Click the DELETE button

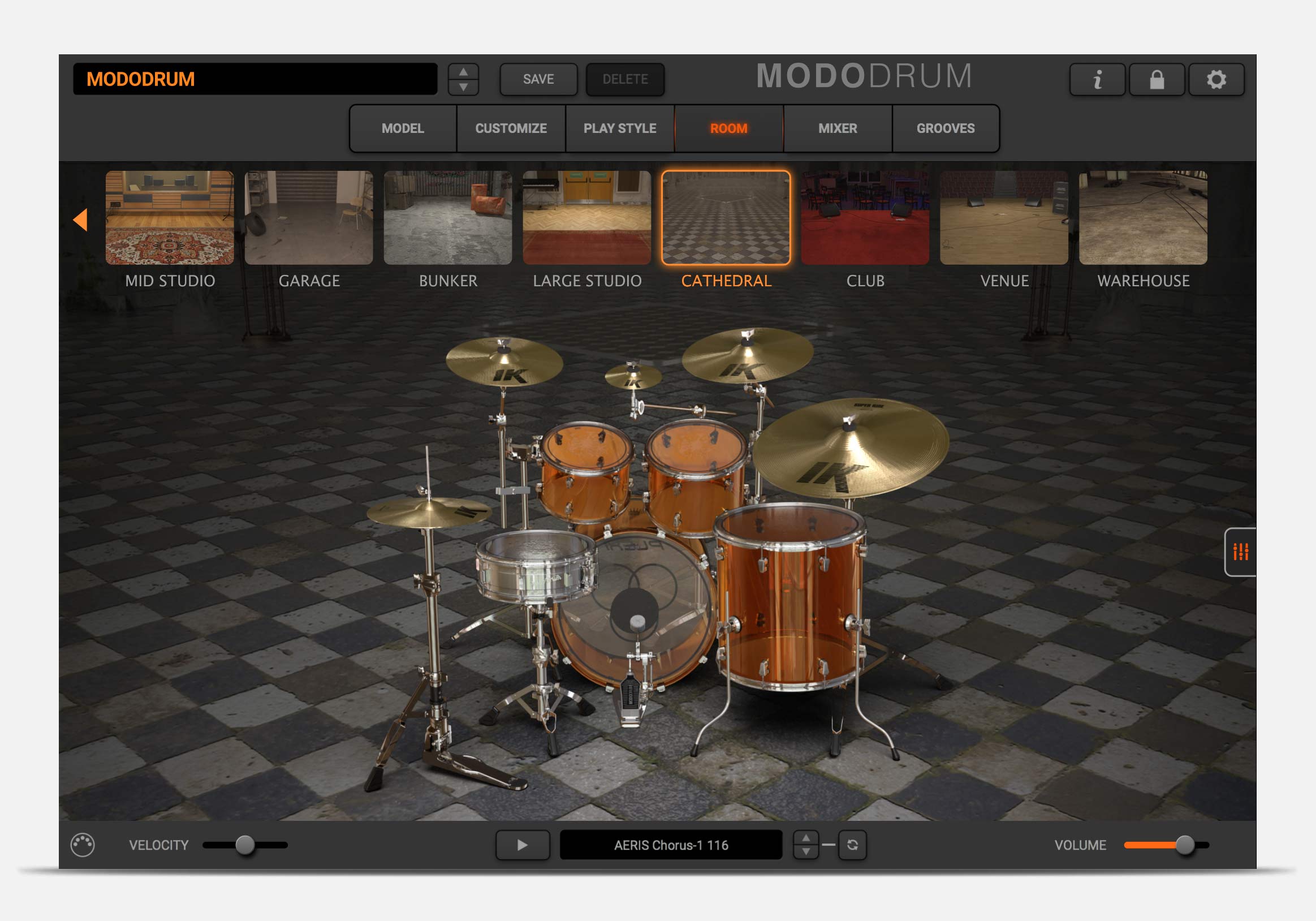(625, 79)
